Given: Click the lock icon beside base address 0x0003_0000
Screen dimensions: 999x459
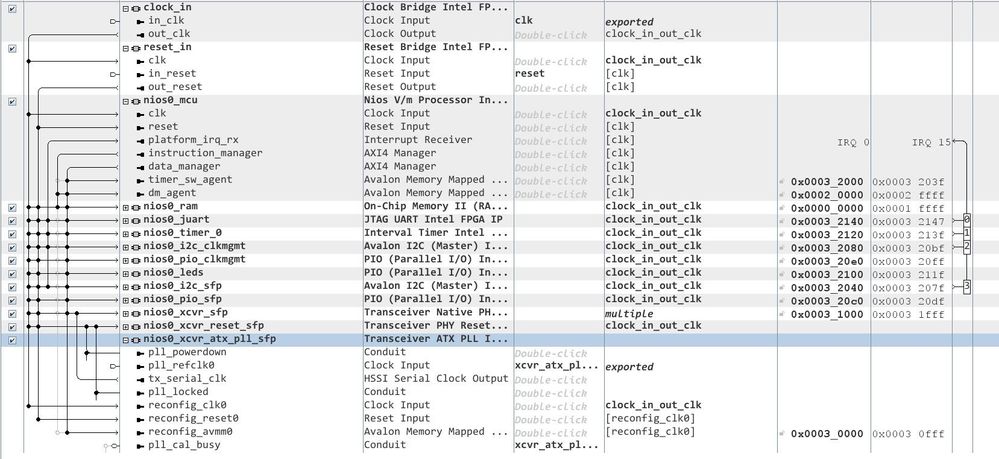Looking at the screenshot, I should tap(784, 432).
